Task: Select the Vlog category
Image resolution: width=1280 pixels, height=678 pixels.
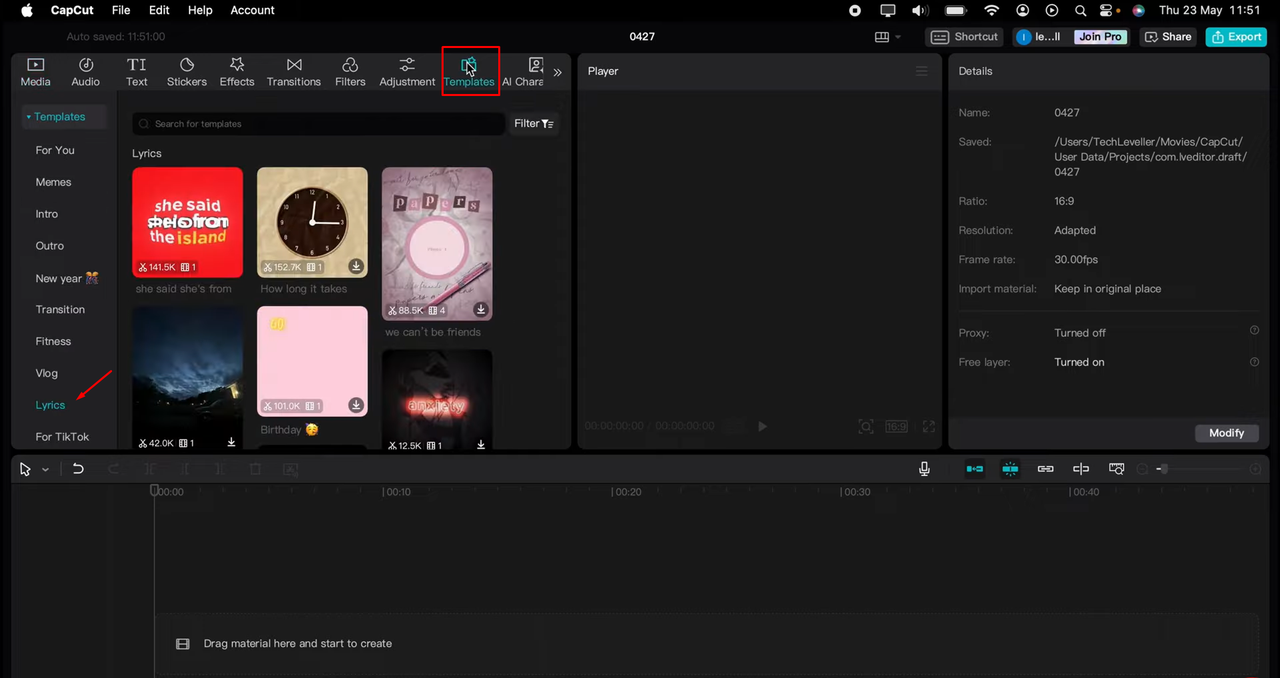Action: click(x=47, y=373)
